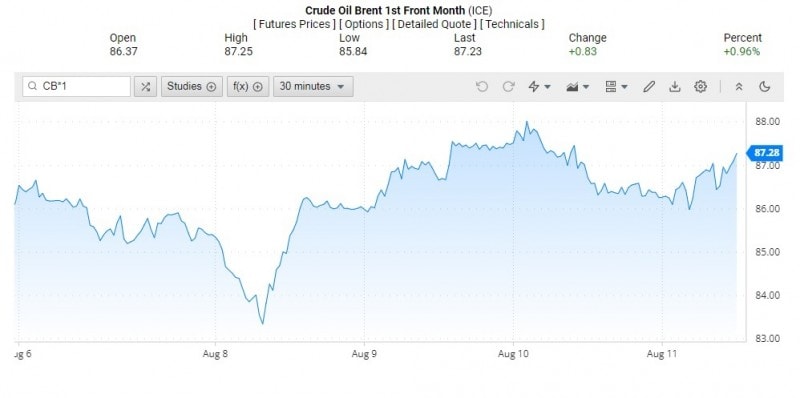800x398 pixels.
Task: Redo the chart action
Action: pos(508,87)
